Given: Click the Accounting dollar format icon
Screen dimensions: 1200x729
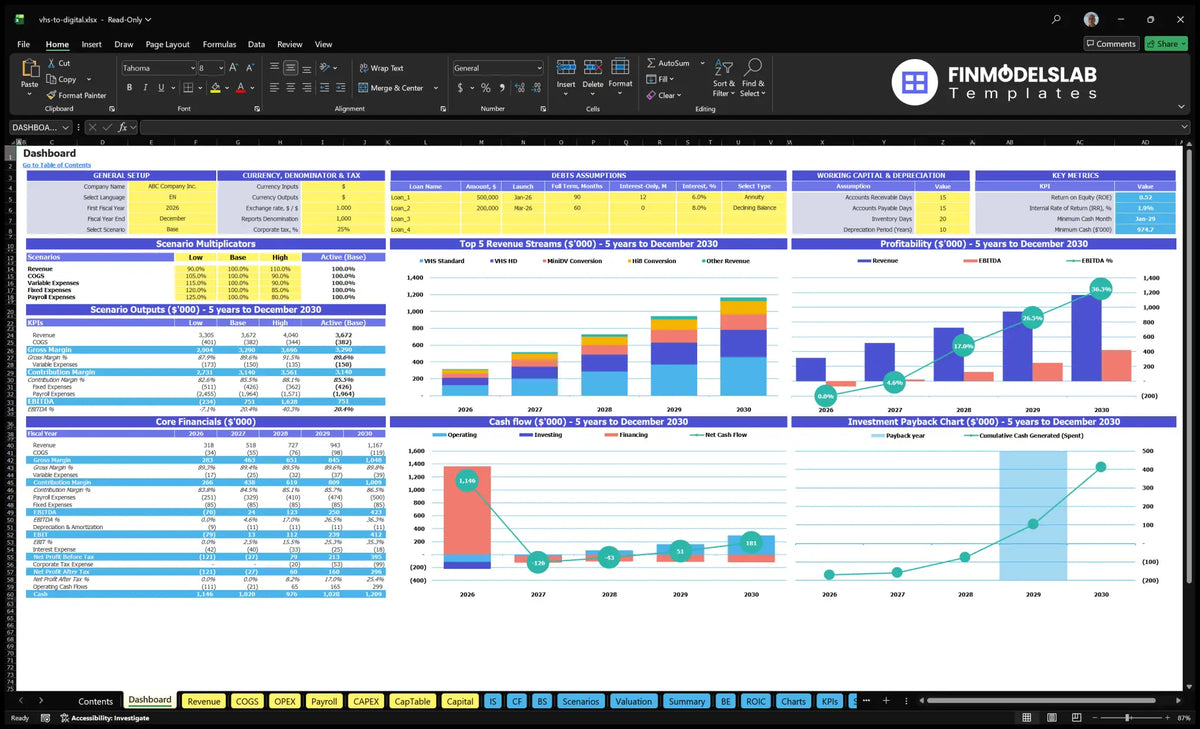Looking at the screenshot, I should coord(459,88).
